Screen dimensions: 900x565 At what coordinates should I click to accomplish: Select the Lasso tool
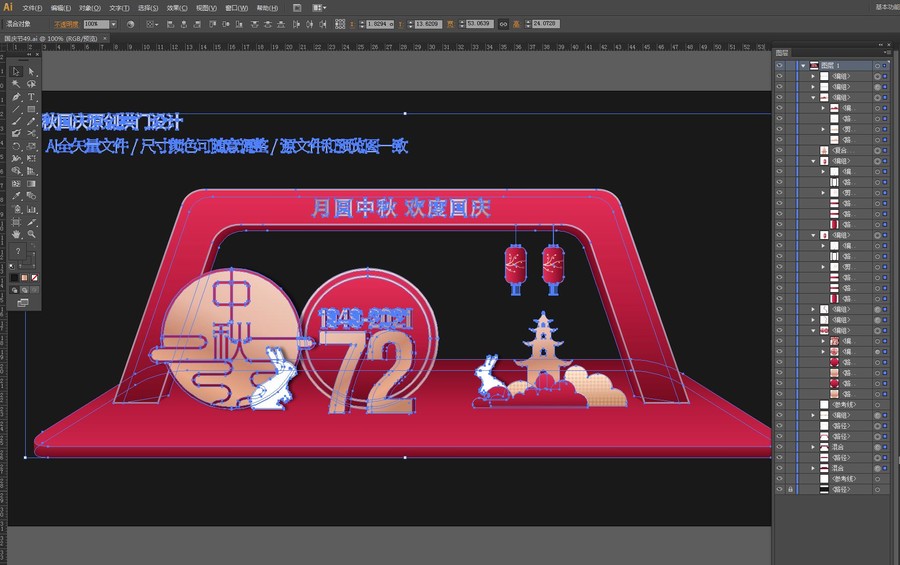31,84
